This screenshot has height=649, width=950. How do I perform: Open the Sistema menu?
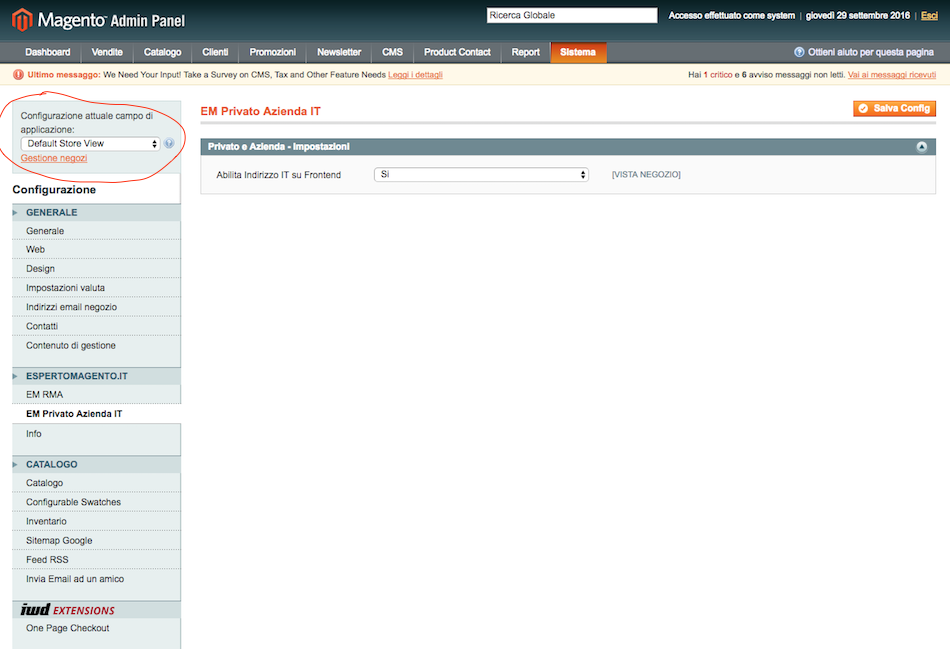578,52
